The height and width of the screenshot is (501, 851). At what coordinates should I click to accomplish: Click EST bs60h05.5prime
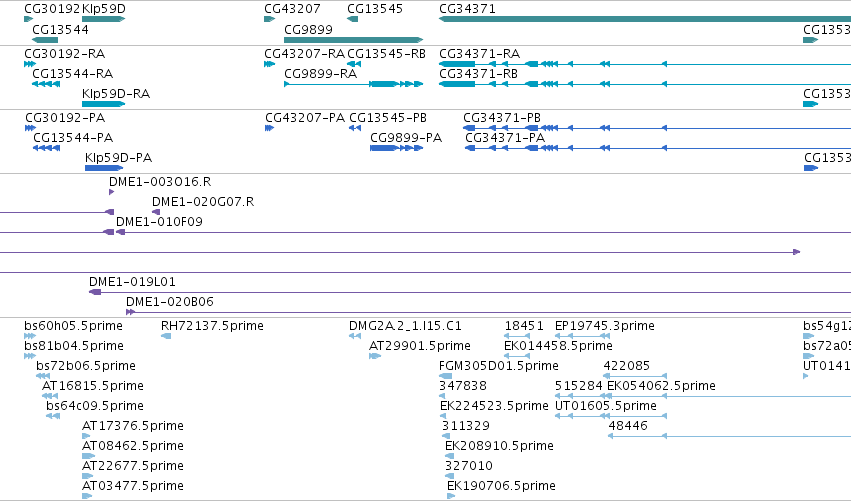30,336
